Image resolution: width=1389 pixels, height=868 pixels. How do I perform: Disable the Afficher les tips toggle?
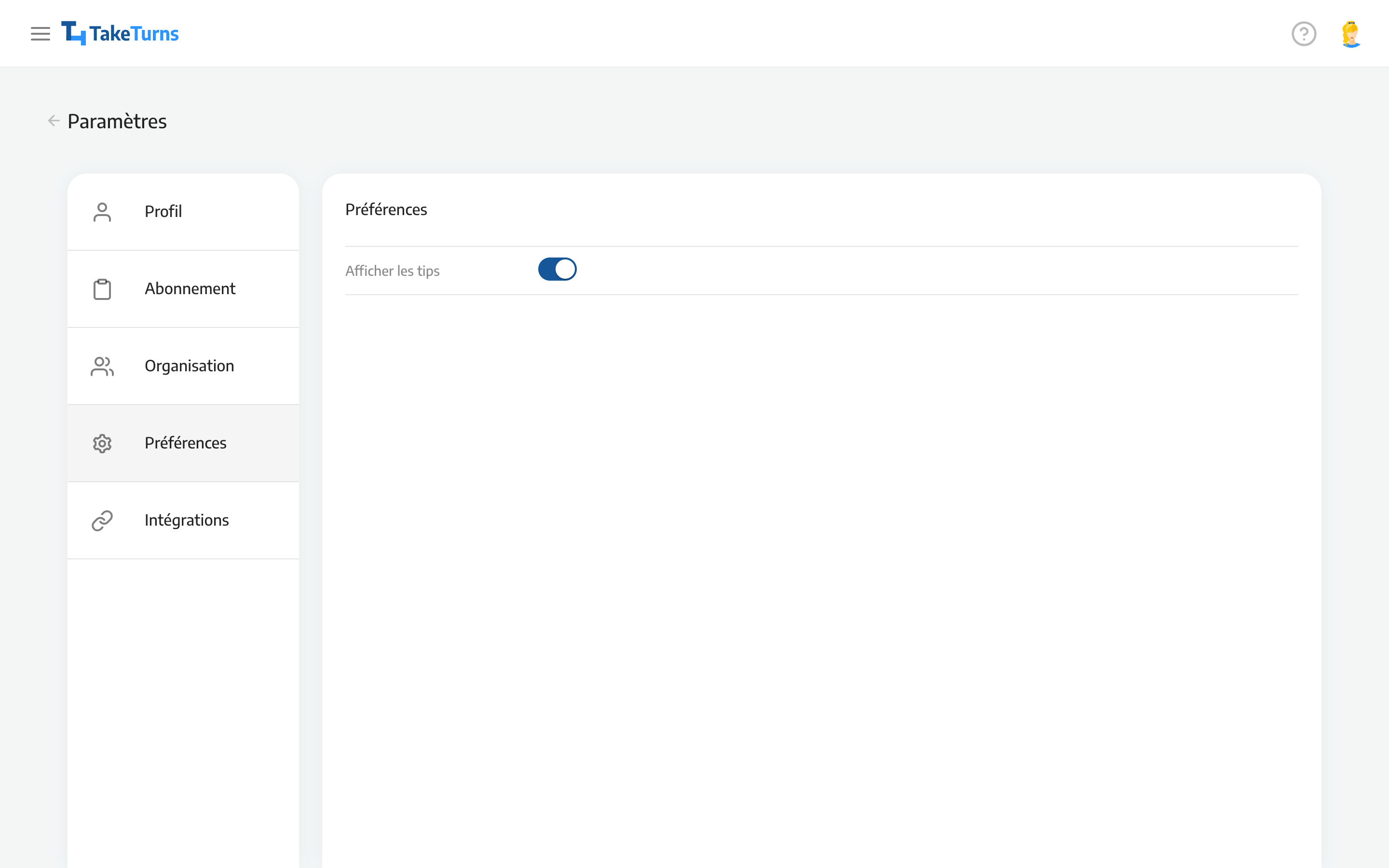pyautogui.click(x=557, y=269)
